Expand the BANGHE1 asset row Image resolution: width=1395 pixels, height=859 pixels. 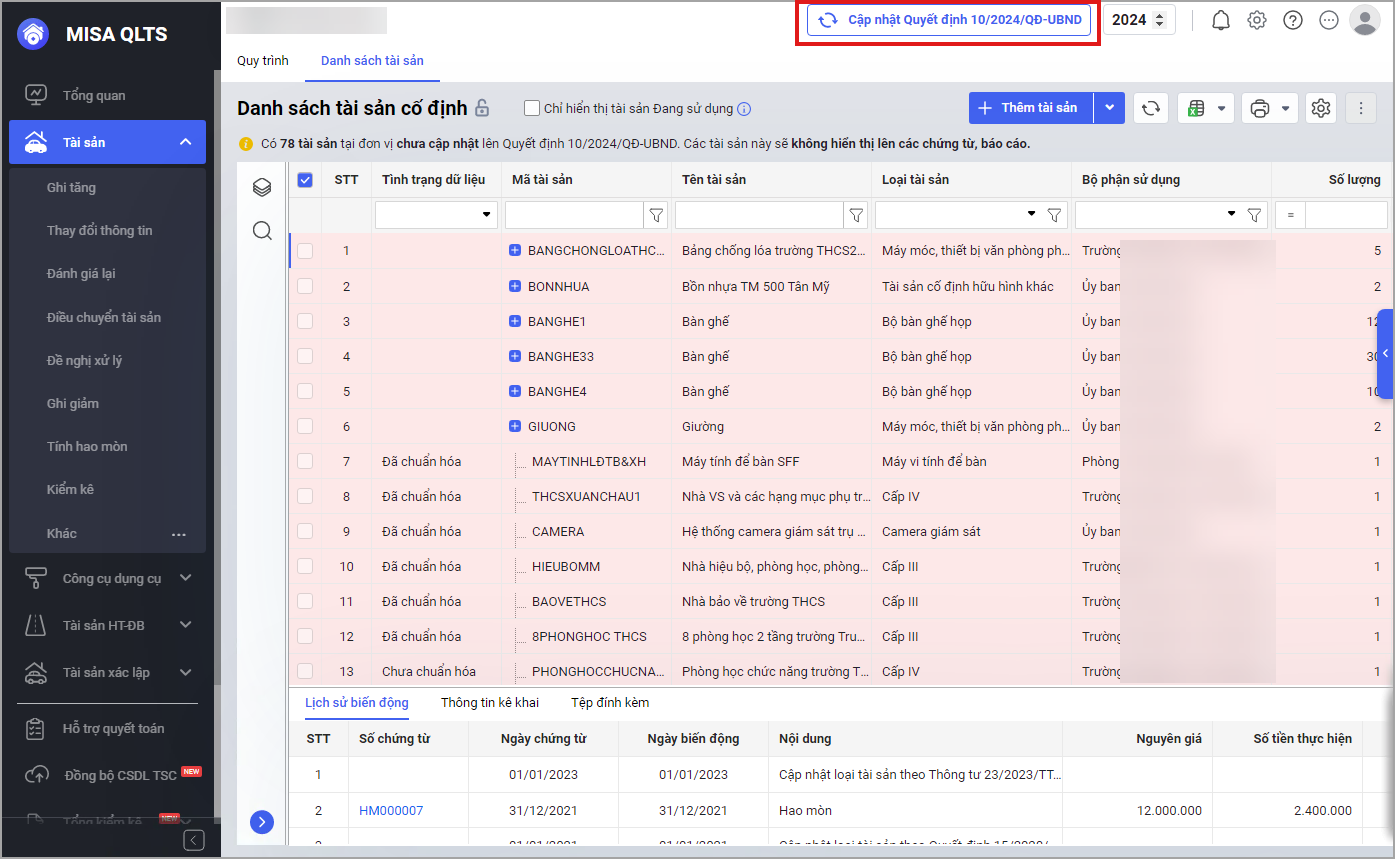tap(515, 322)
